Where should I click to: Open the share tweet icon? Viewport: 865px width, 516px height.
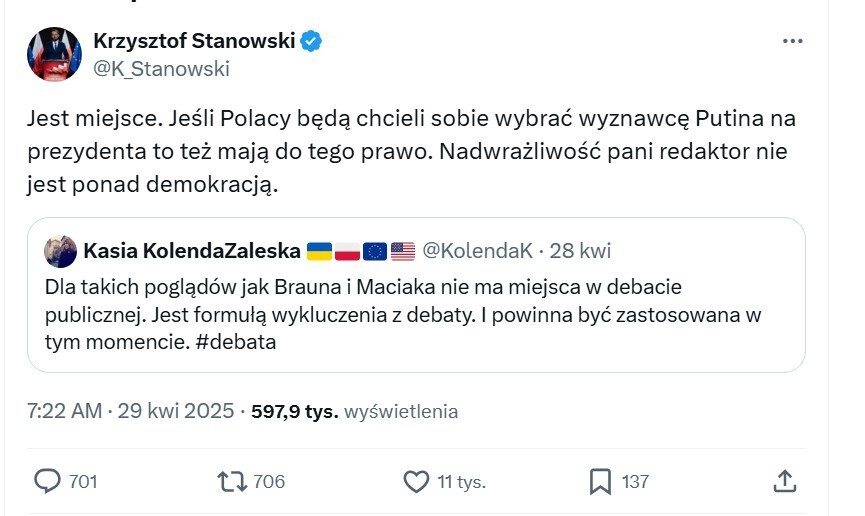[785, 481]
